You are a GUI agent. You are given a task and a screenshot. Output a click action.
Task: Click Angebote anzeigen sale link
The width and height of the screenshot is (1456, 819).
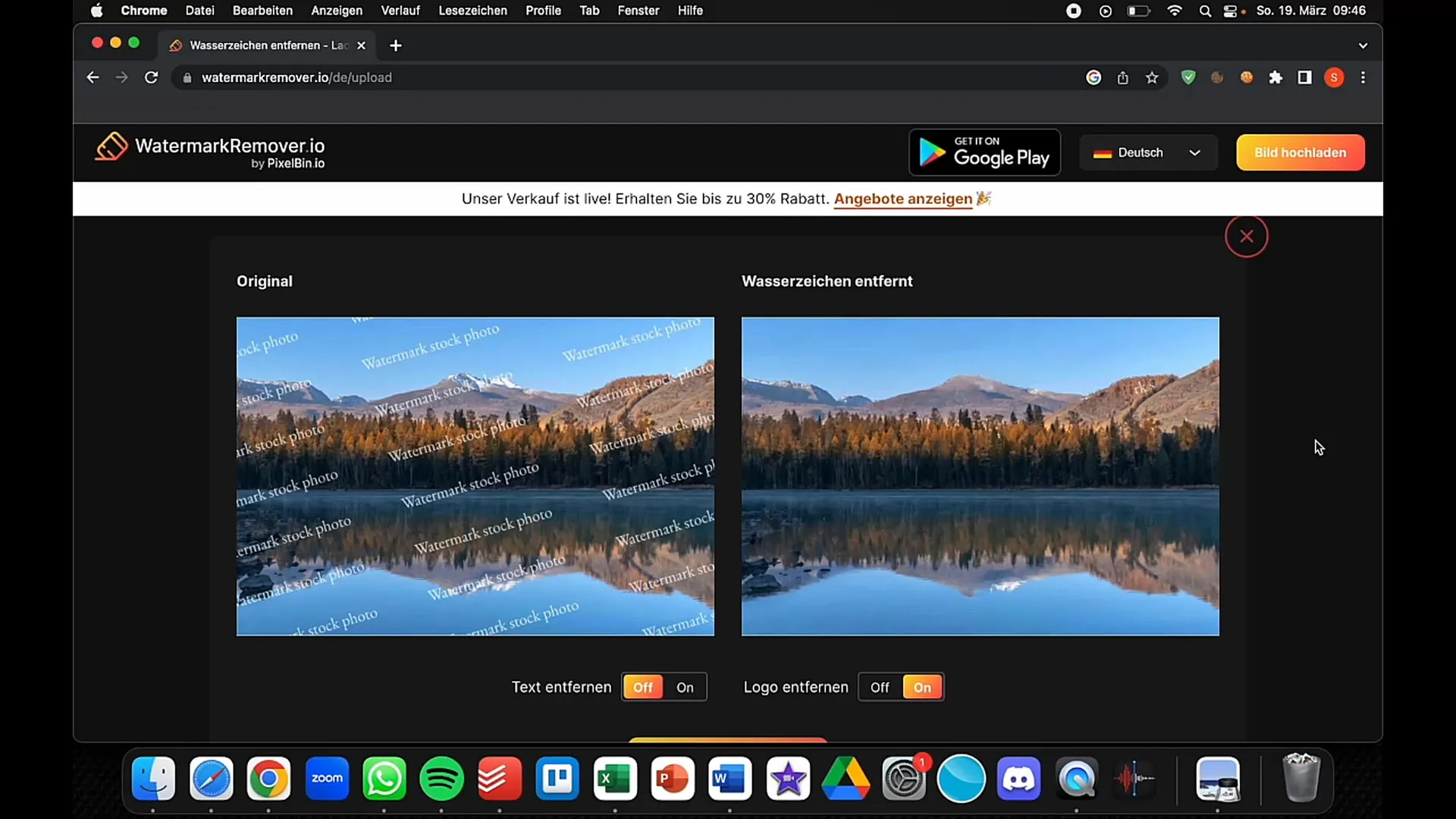[902, 198]
